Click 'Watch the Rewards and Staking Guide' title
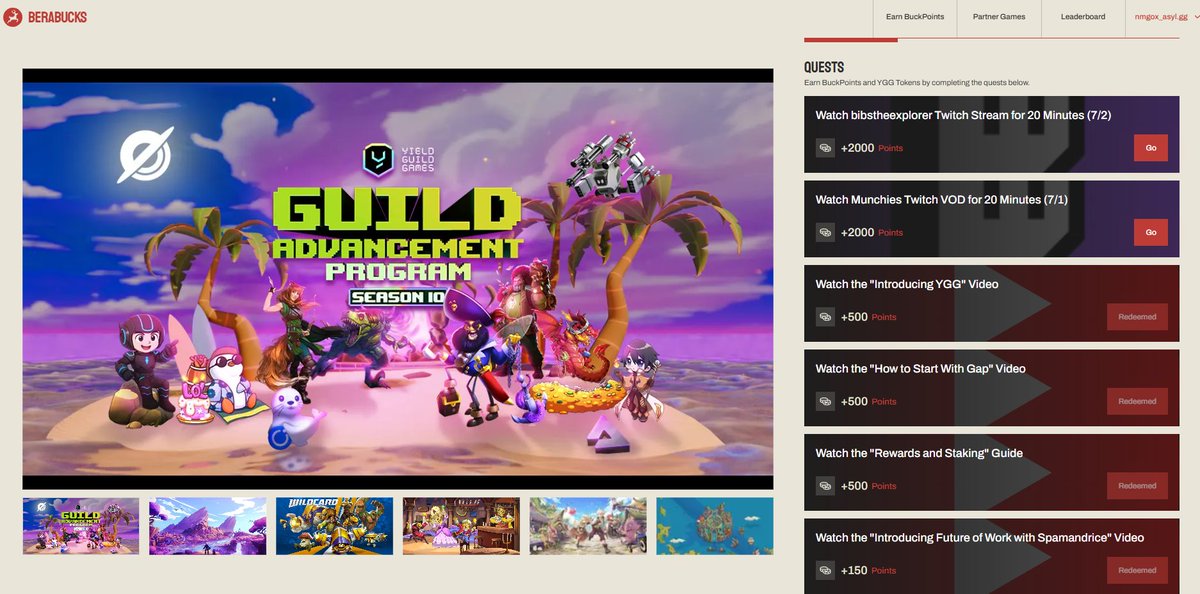Image resolution: width=1200 pixels, height=594 pixels. [919, 453]
